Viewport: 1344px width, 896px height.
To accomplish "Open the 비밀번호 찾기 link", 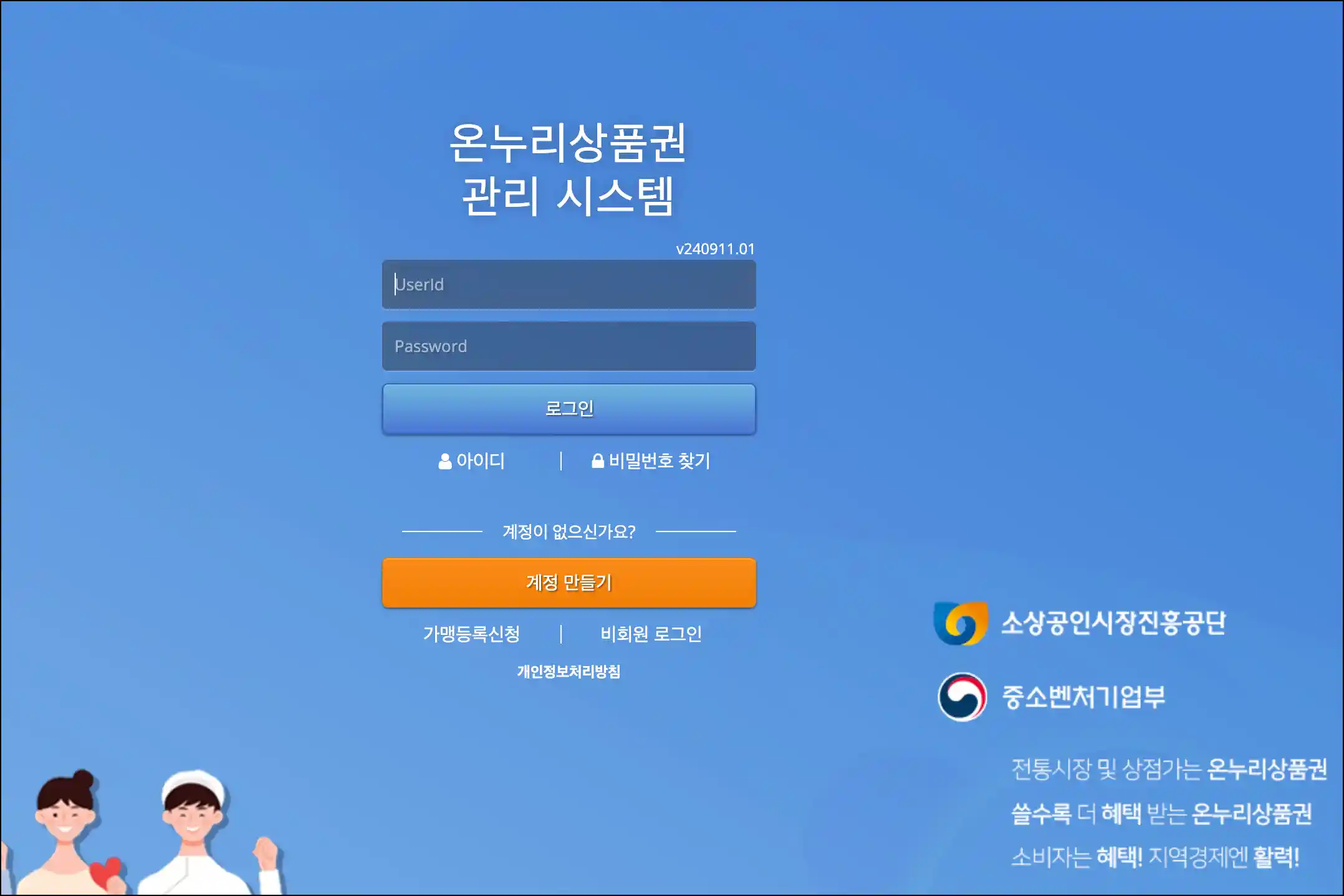I will [x=651, y=461].
